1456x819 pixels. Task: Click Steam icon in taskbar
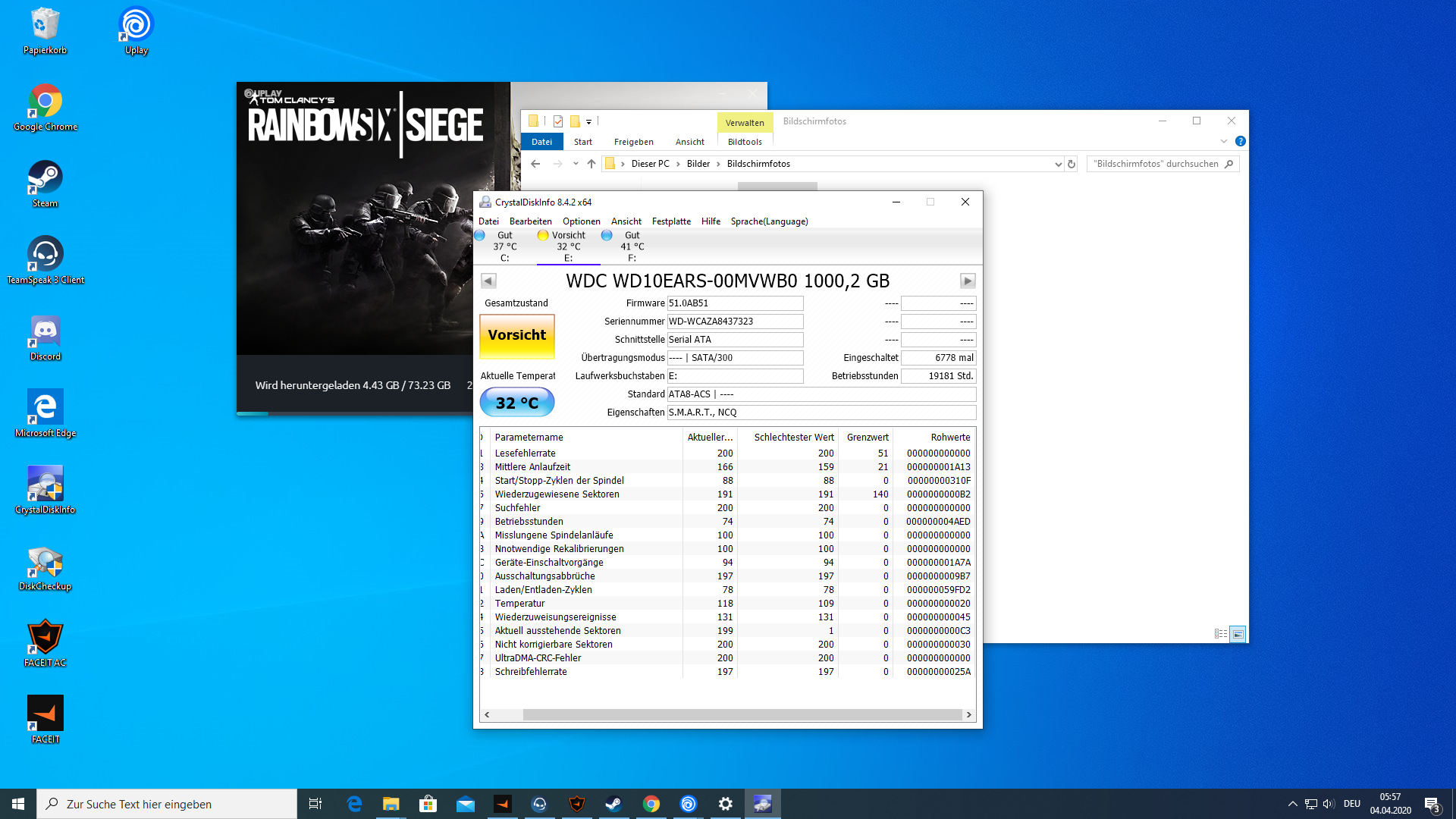click(613, 804)
